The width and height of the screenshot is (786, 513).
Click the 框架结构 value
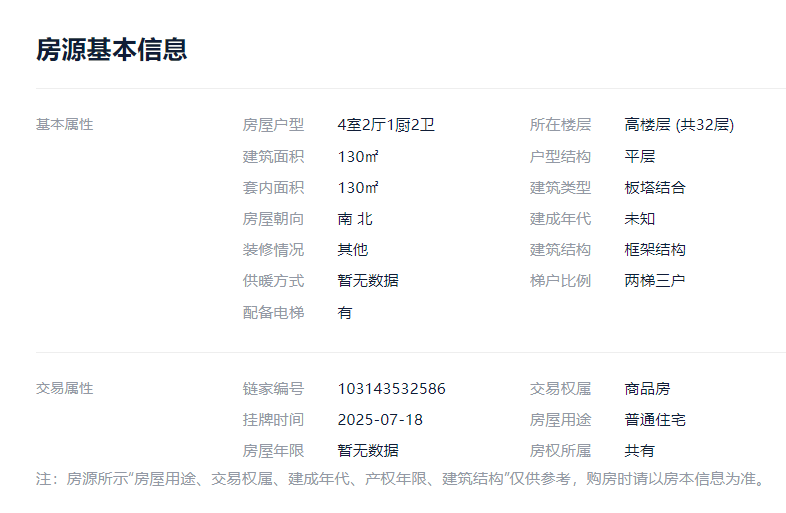coord(655,250)
